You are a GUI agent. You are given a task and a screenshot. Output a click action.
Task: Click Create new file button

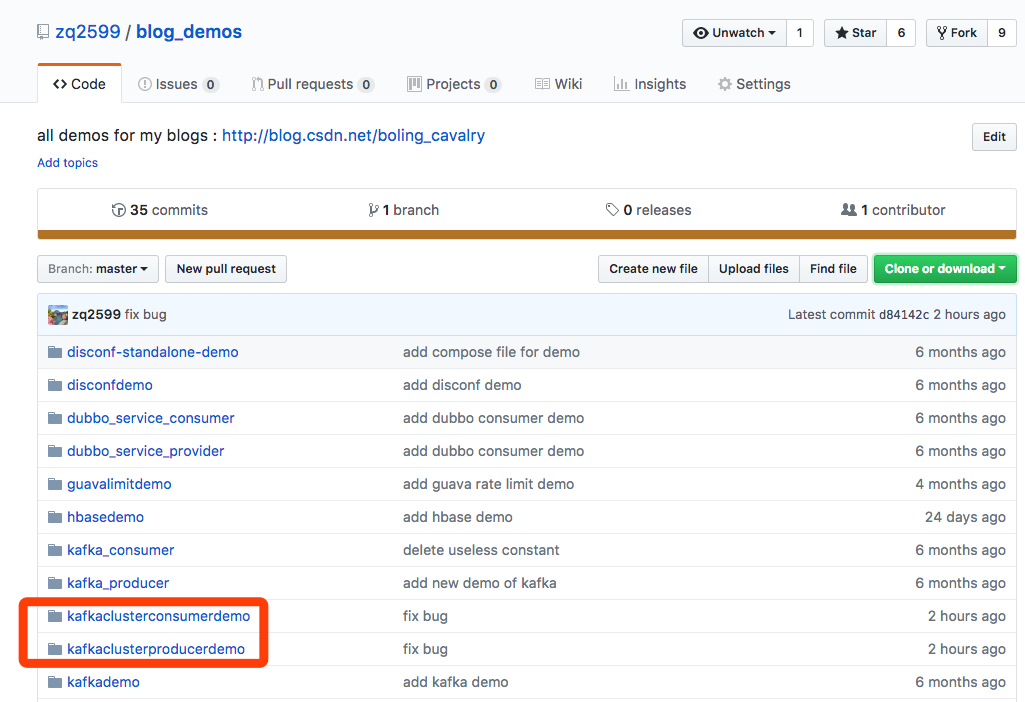[x=653, y=269]
